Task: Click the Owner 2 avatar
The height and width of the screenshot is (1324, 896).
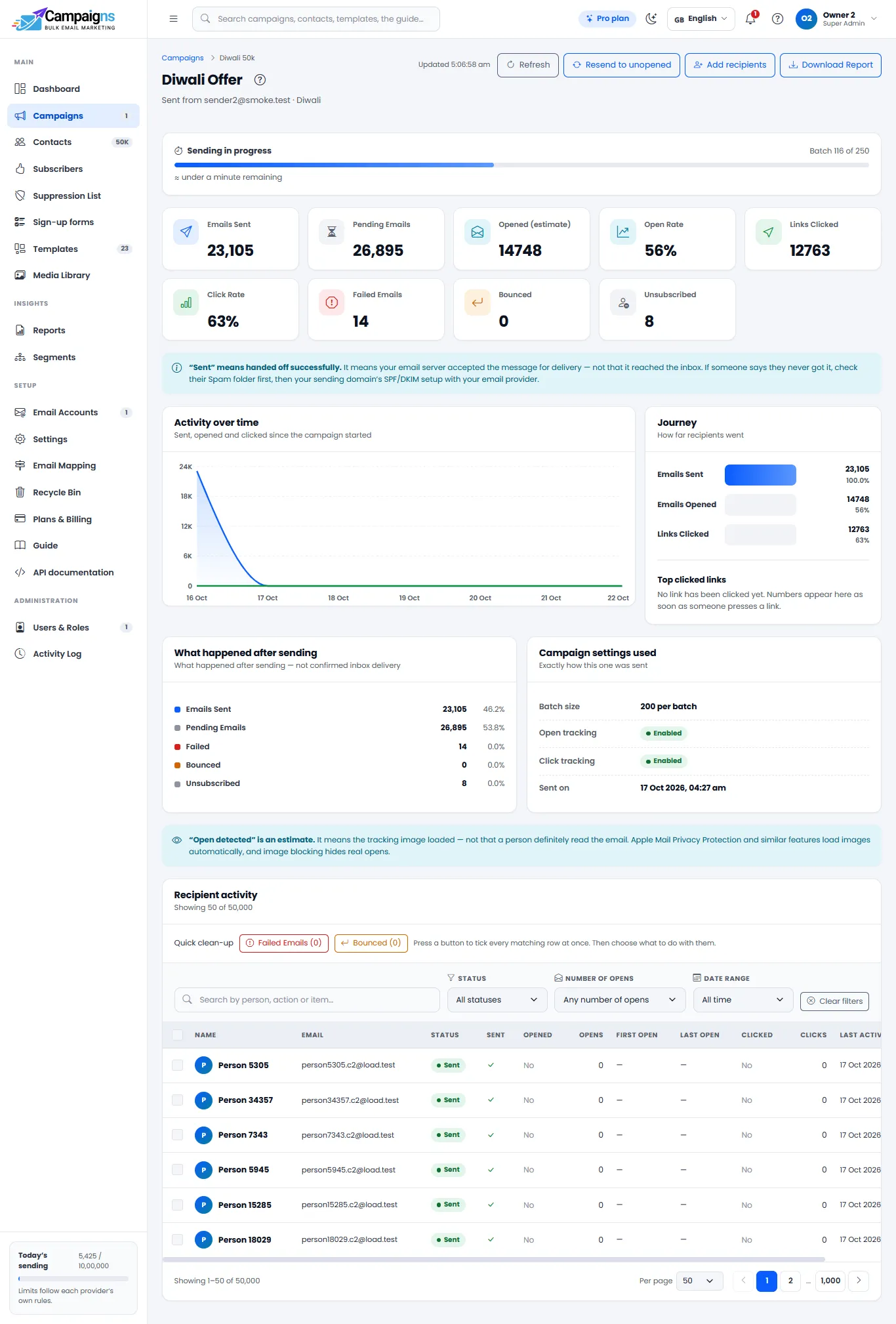Action: (x=806, y=19)
